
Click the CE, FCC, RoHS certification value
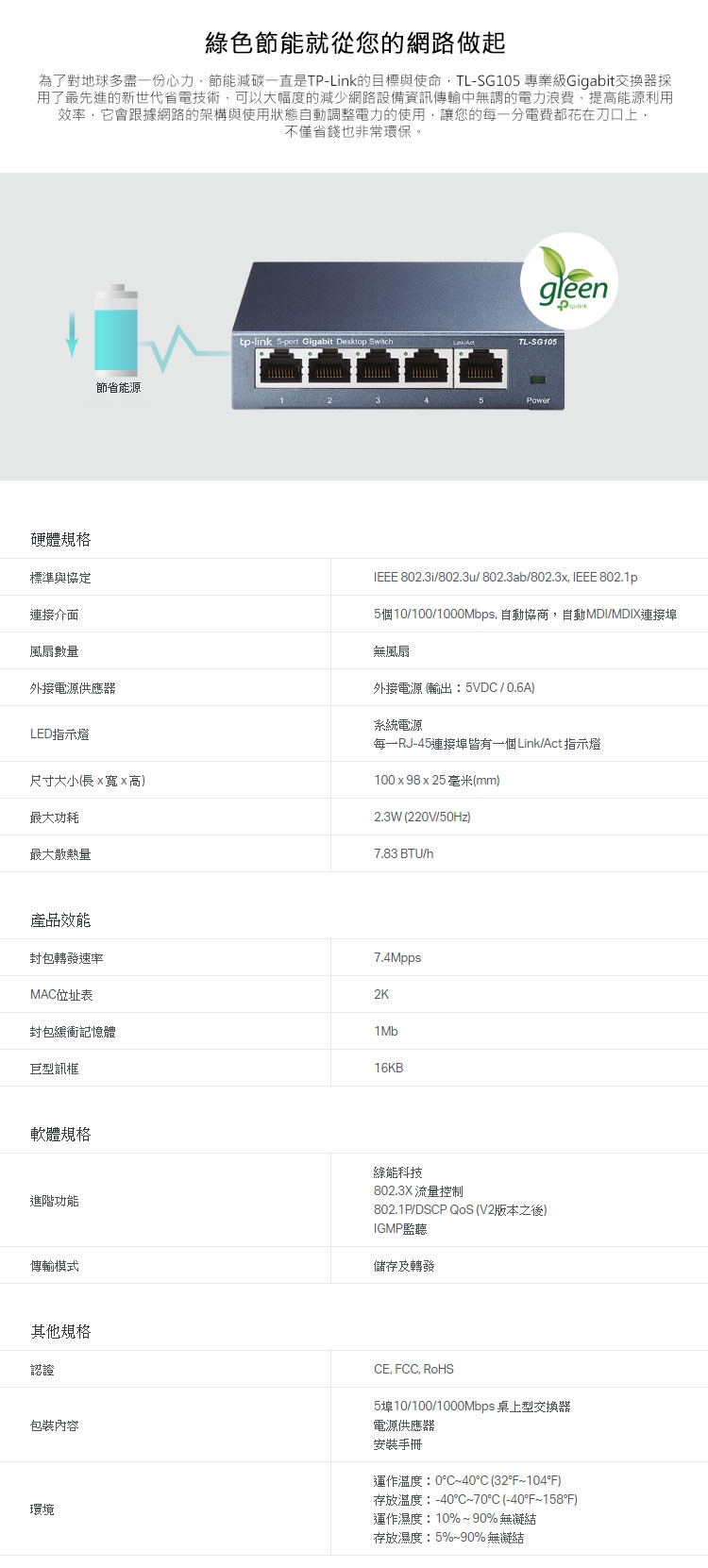pyautogui.click(x=413, y=1369)
